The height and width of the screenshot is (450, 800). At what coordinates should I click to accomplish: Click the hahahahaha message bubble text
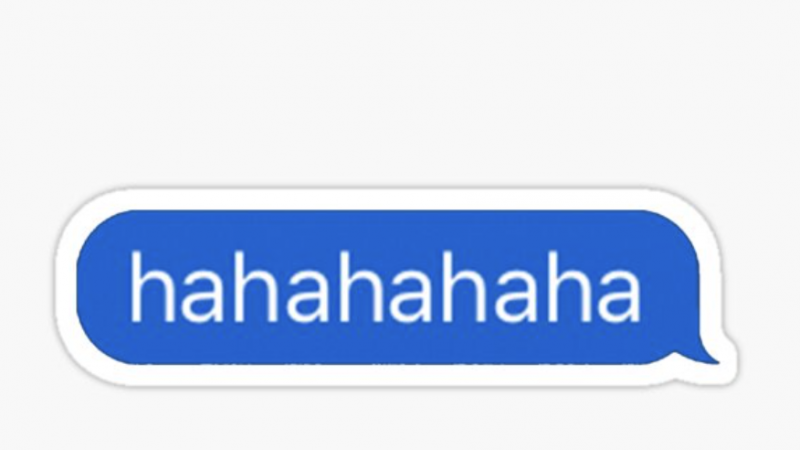386,287
